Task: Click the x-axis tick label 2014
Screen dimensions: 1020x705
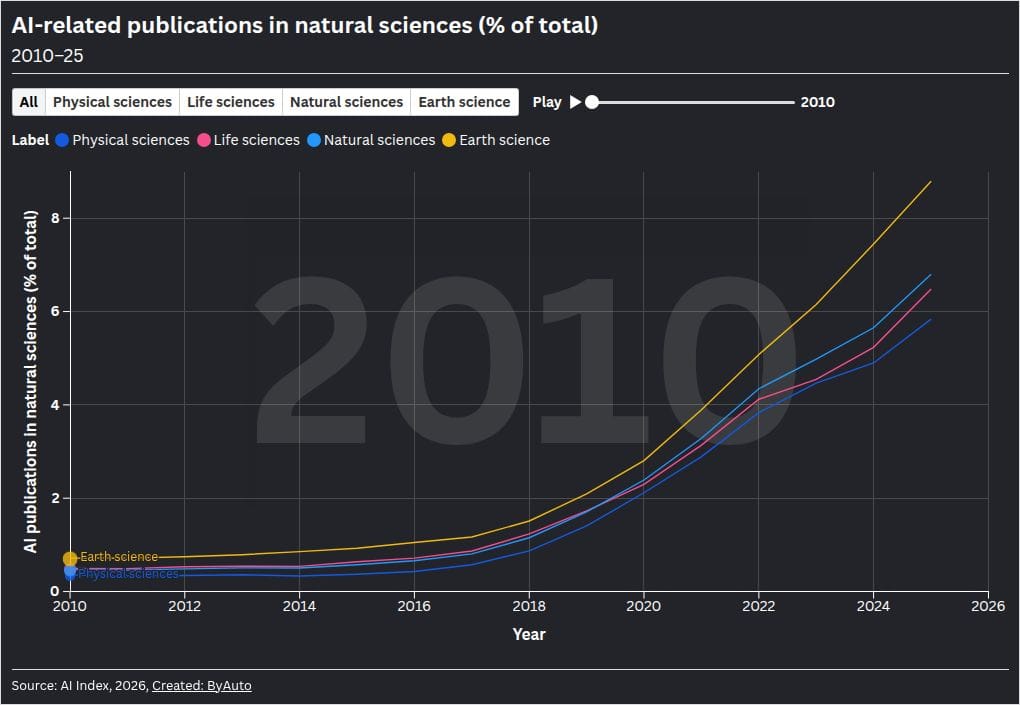Action: [299, 606]
